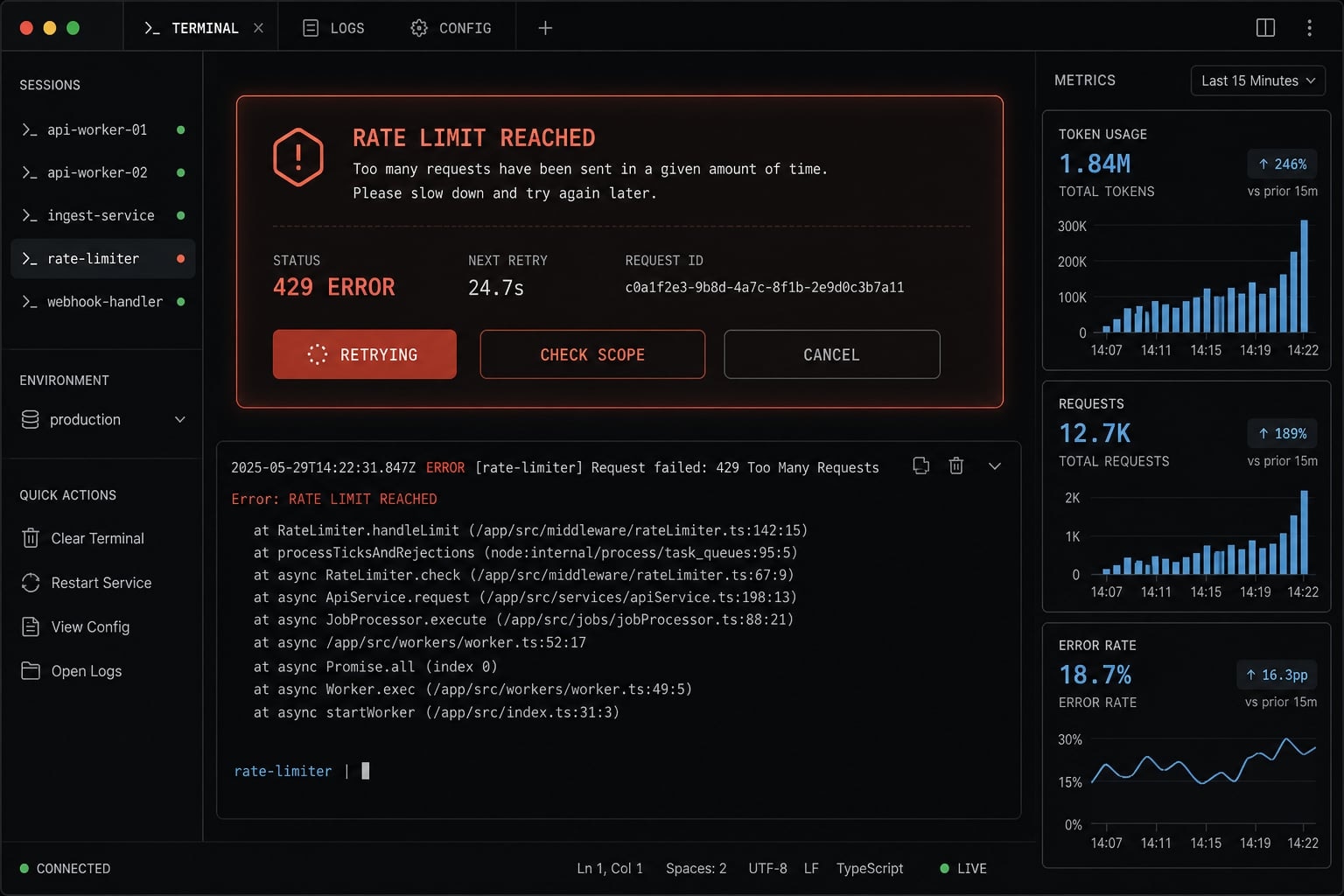Click the Clear Terminal quick action
Image resolution: width=1344 pixels, height=896 pixels.
[x=83, y=538]
